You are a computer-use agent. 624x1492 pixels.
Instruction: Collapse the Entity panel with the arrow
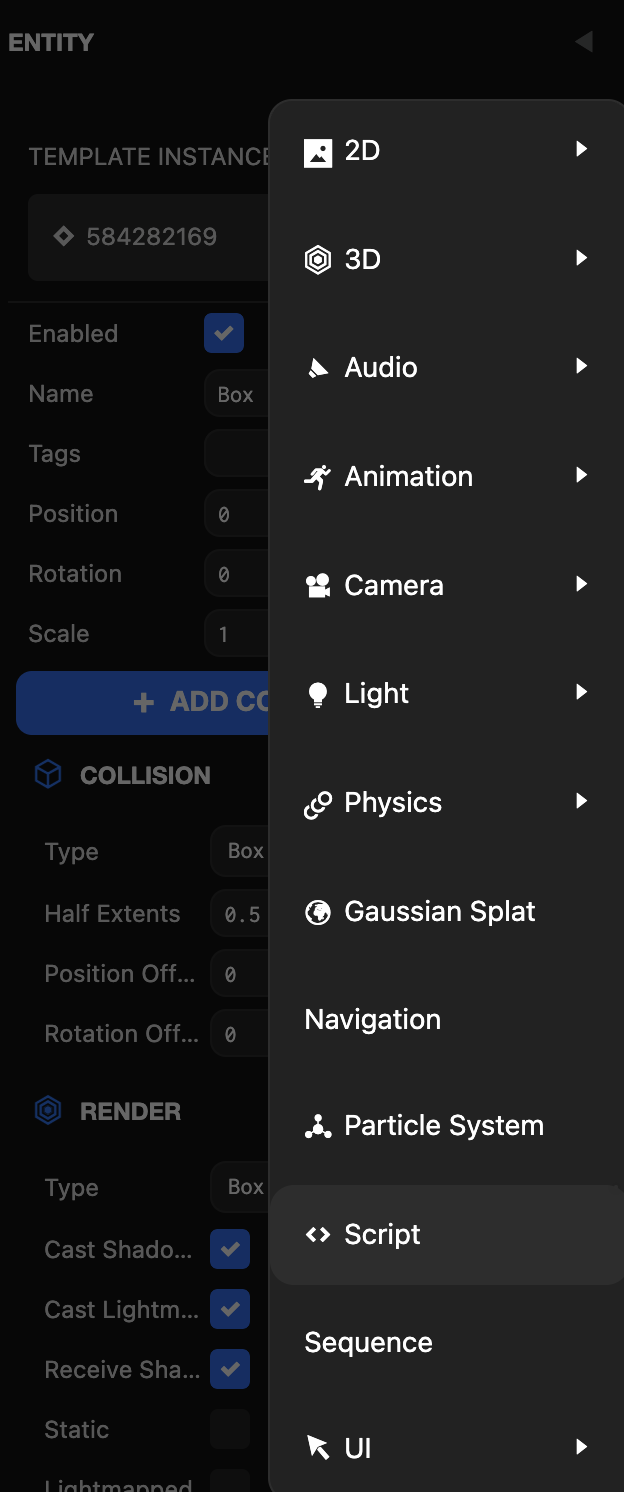[x=584, y=42]
